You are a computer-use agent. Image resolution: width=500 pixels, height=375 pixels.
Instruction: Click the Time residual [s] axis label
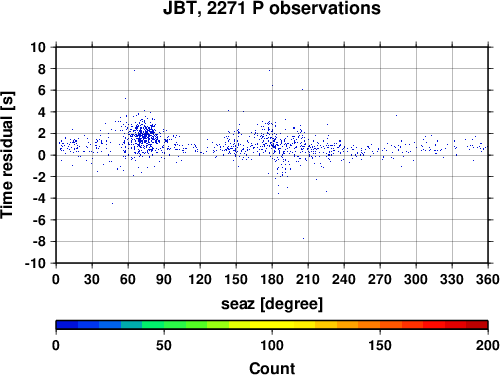pos(7,155)
